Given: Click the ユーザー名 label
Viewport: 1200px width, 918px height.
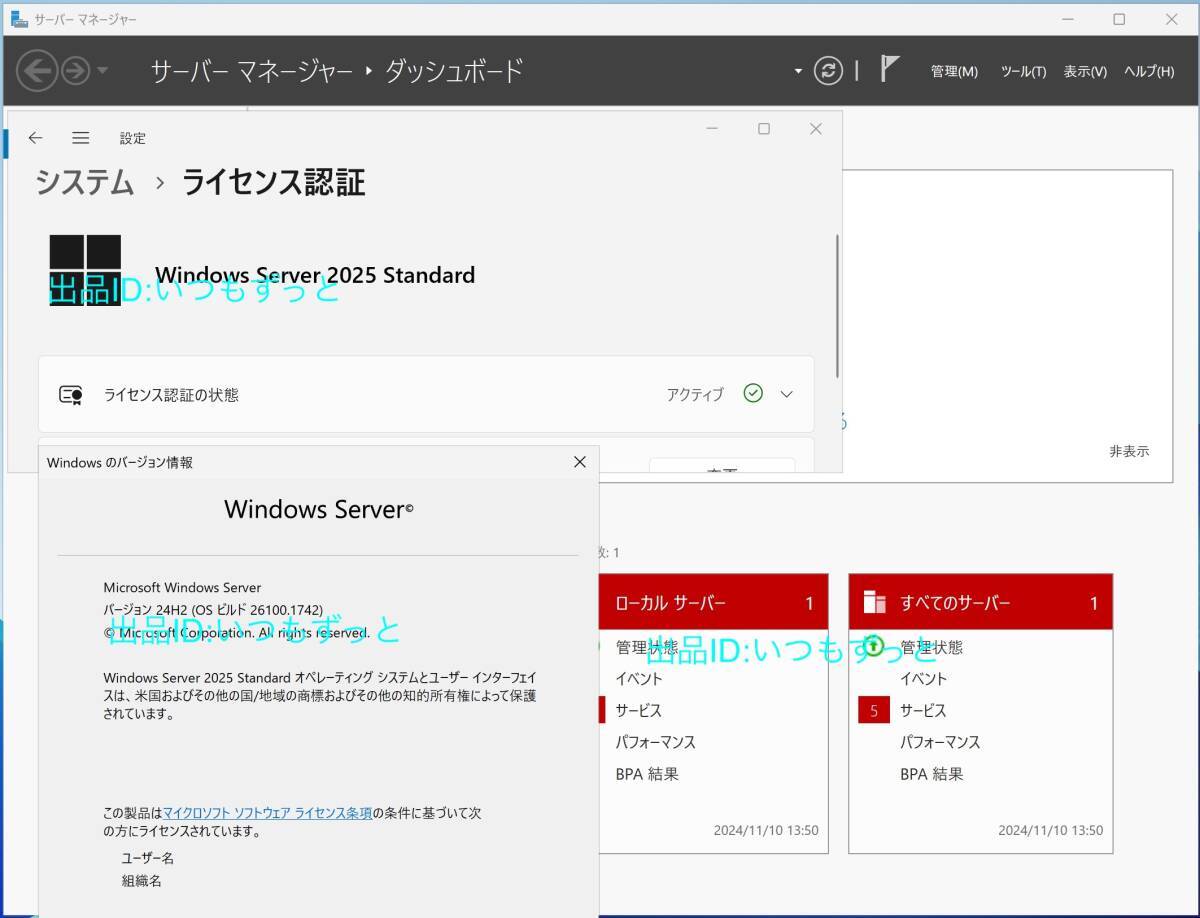Looking at the screenshot, I should 148,858.
